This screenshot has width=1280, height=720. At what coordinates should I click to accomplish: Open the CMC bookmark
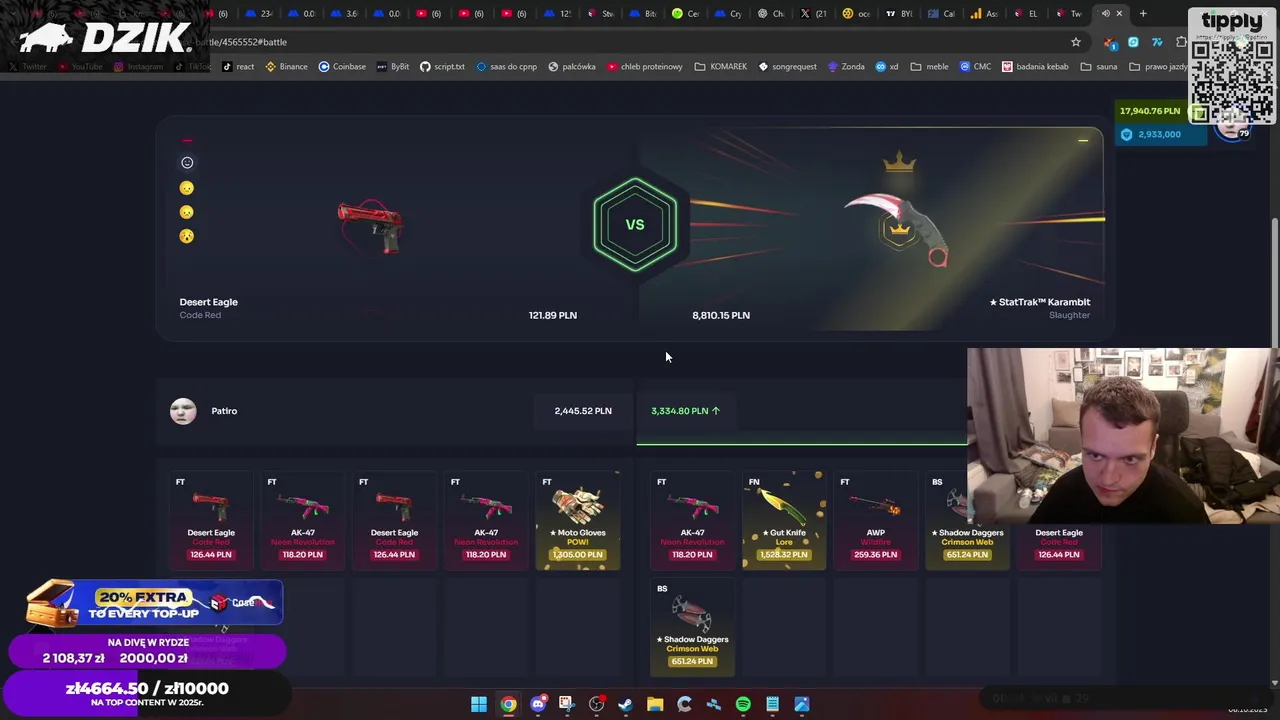coord(976,67)
